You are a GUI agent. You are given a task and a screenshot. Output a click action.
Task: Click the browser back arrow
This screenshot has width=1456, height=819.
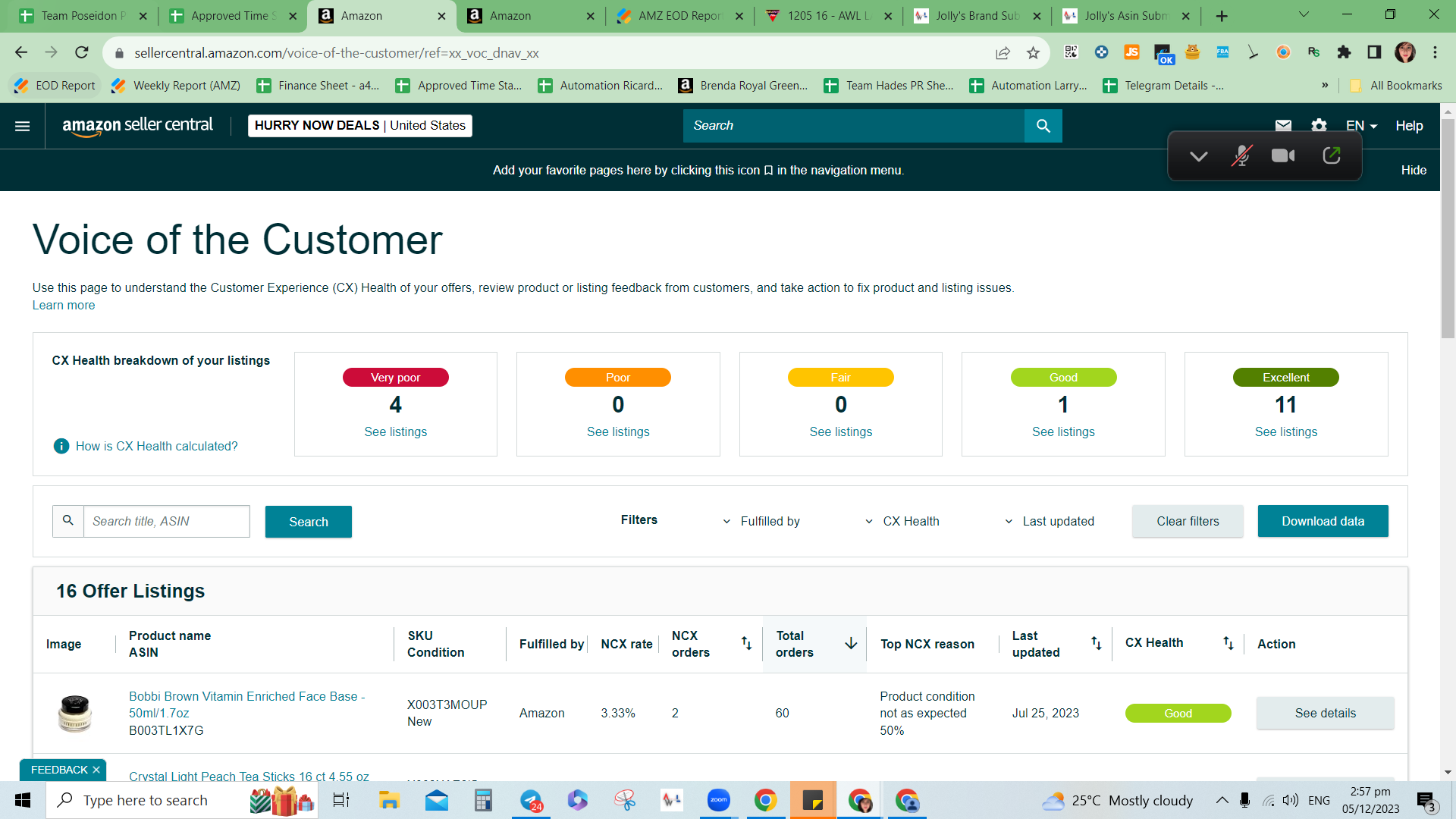(21, 52)
